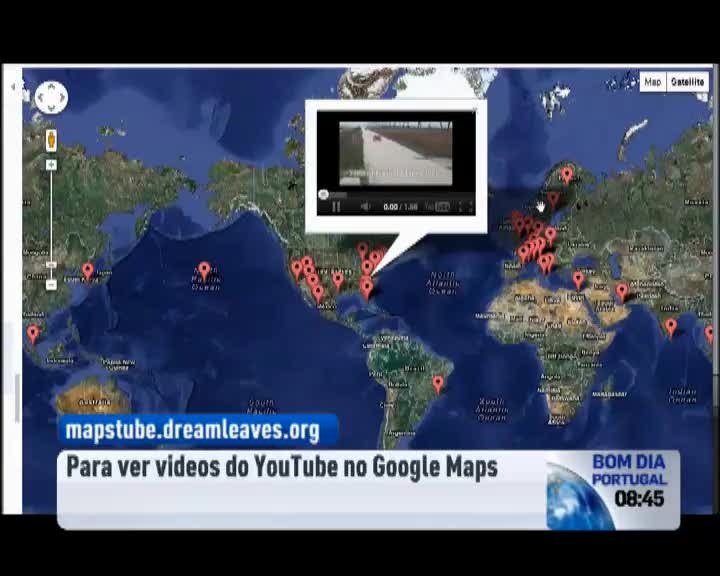Collapse the left side panel arrow
Viewport: 720px width, 576px height.
(x=13, y=87)
